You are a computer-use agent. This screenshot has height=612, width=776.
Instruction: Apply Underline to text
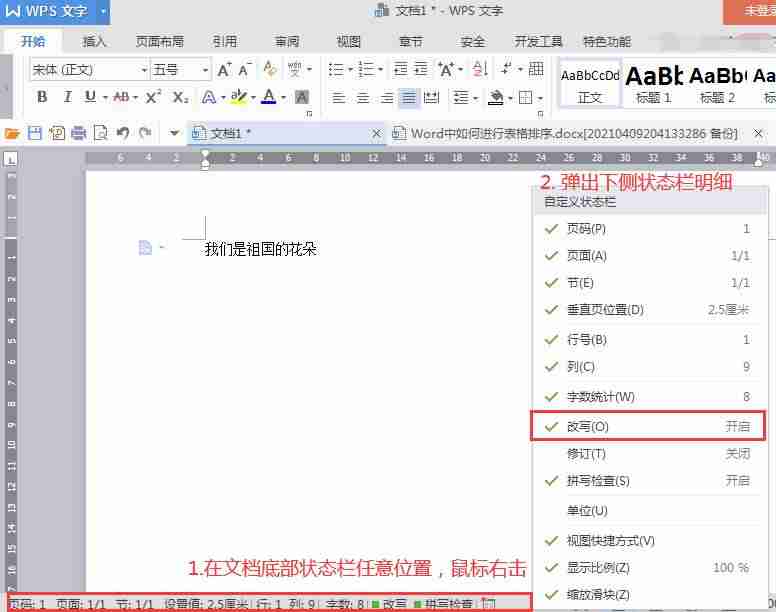coord(90,96)
